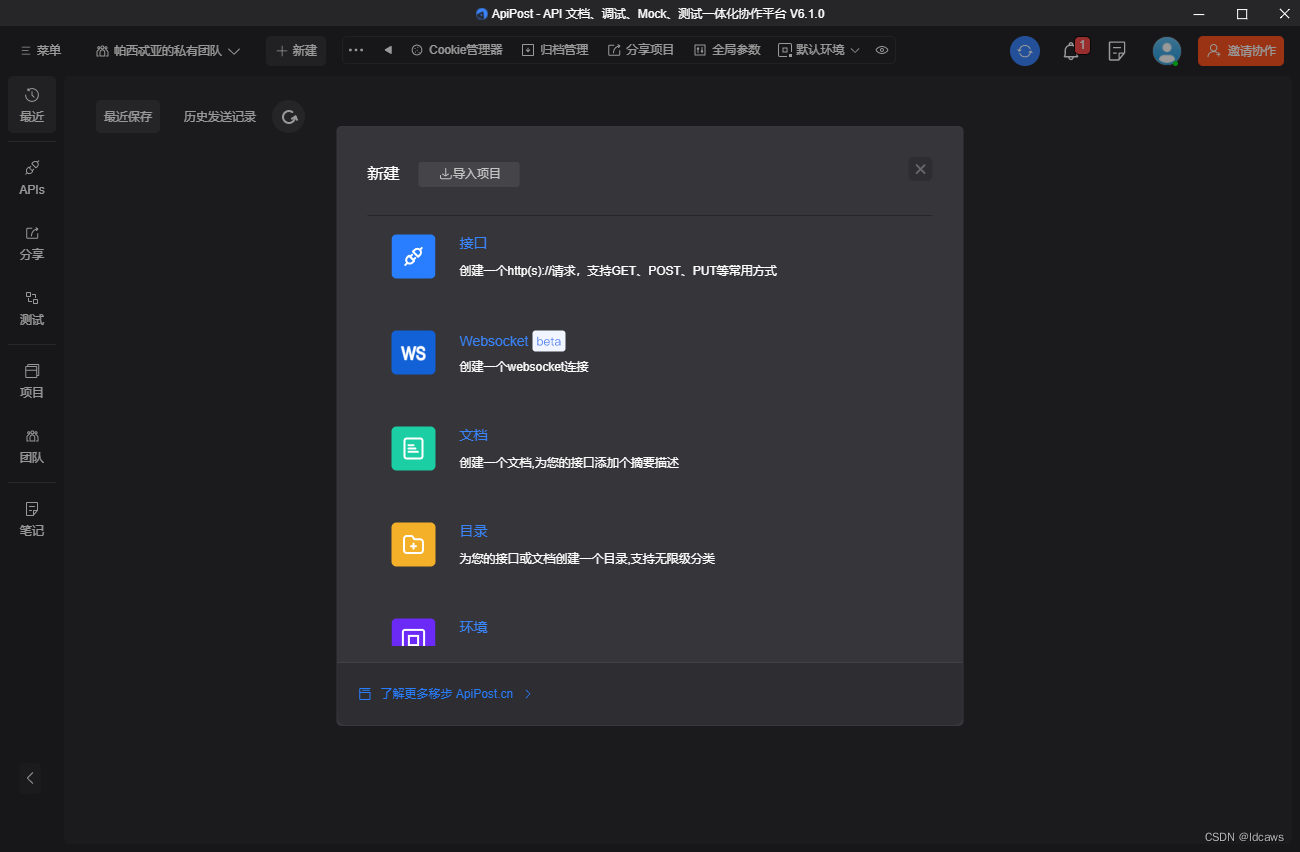This screenshot has height=852, width=1300.
Task: Toggle the environment visibility eye icon
Action: click(881, 49)
